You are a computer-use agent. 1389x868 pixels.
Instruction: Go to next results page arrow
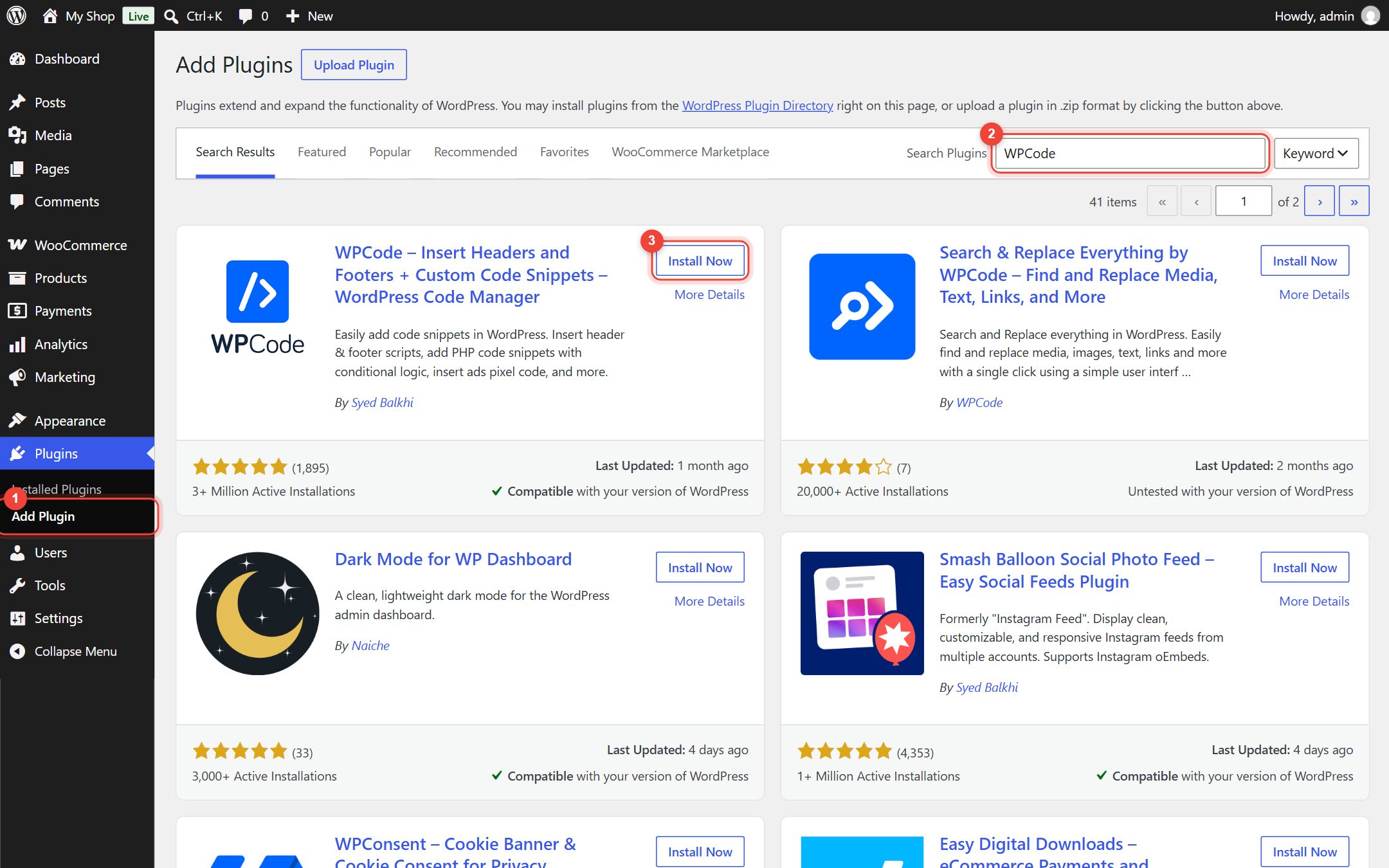pyautogui.click(x=1320, y=201)
